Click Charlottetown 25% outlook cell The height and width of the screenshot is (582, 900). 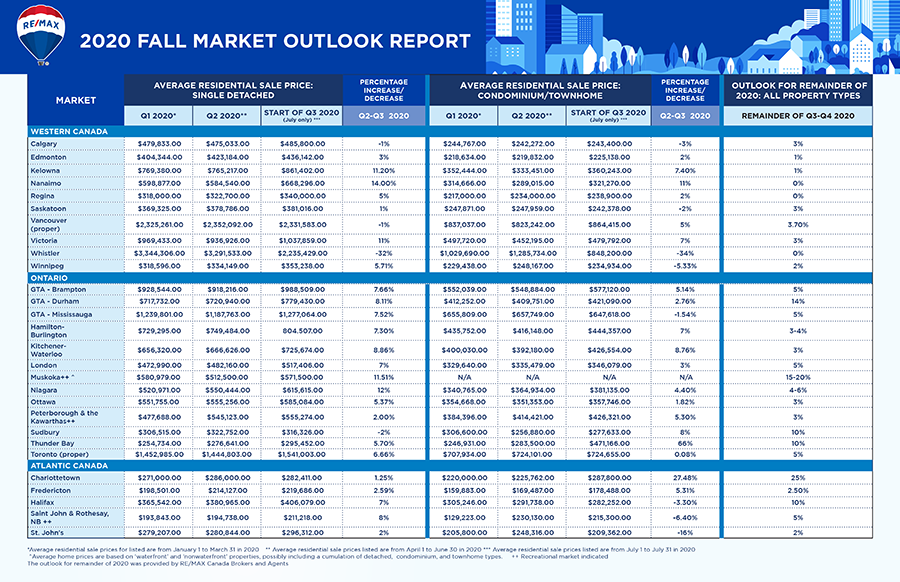(x=798, y=478)
